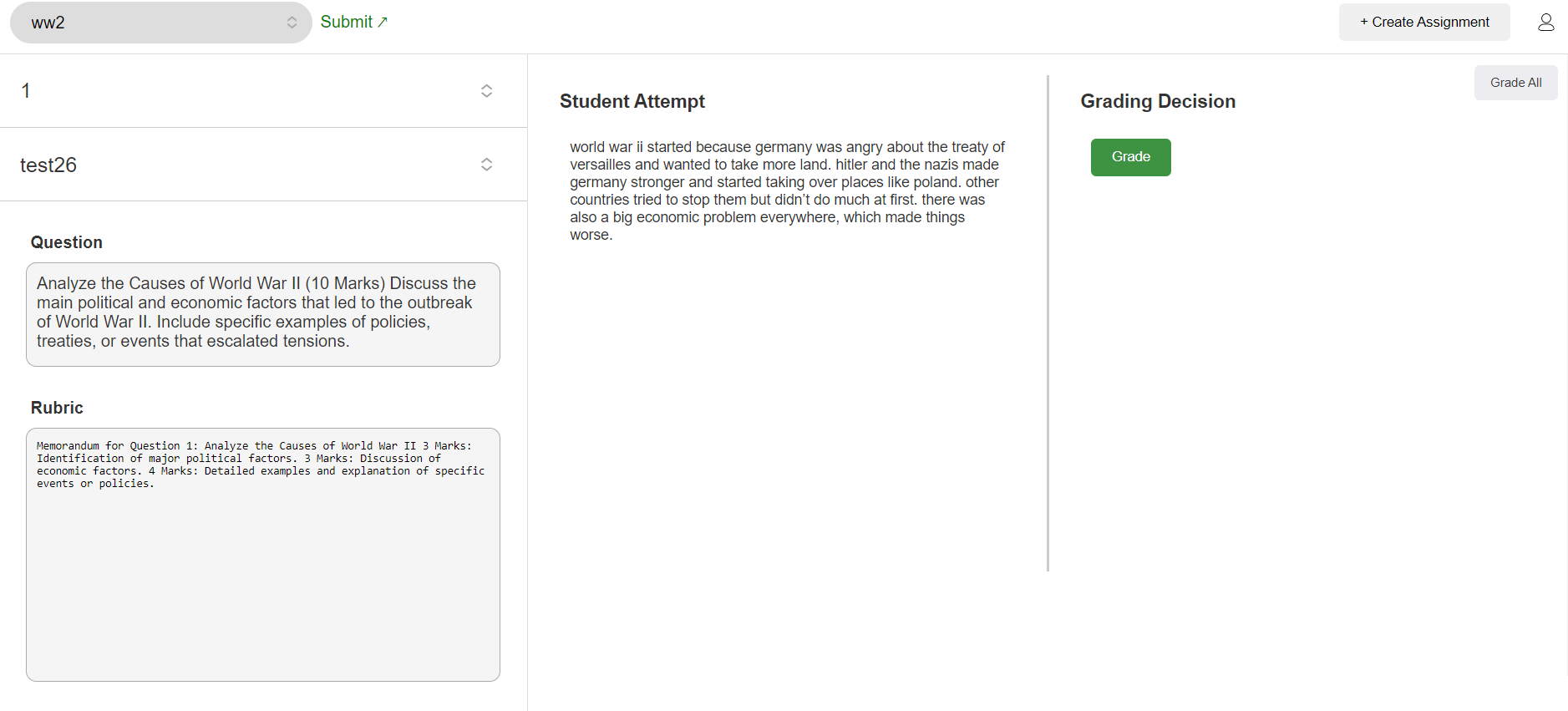Click the arrow icon next to Submit
The width and height of the screenshot is (1568, 711).
(383, 23)
